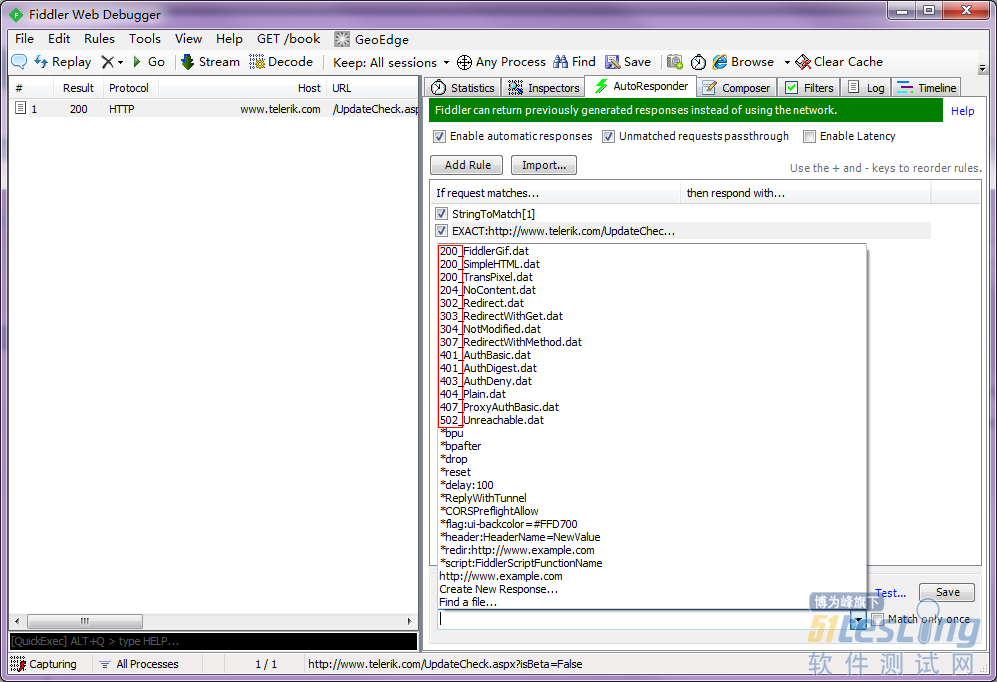Click the response text input field
Screen dimensions: 997x682
(x=644, y=619)
